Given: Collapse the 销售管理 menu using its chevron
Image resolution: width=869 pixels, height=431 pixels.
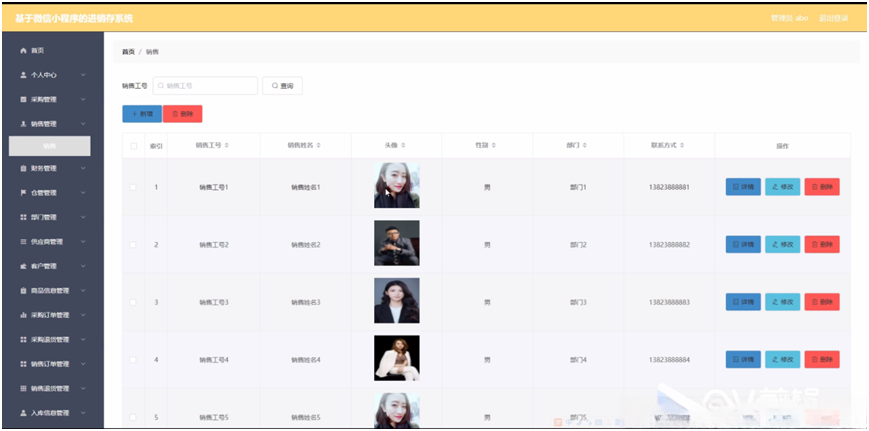Looking at the screenshot, I should click(83, 124).
